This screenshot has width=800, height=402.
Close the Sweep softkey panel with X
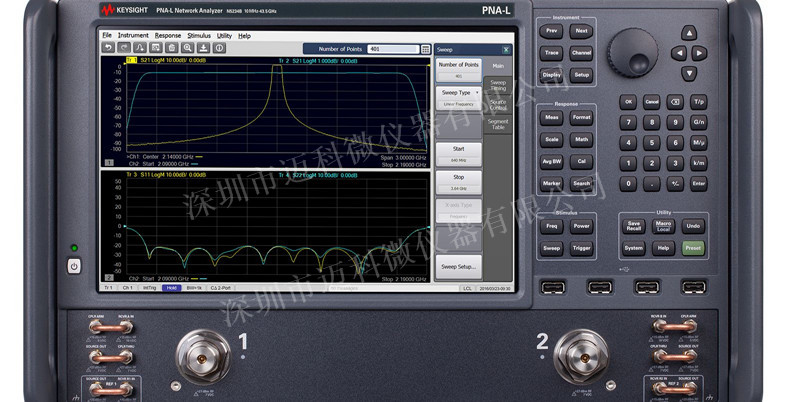(x=506, y=49)
